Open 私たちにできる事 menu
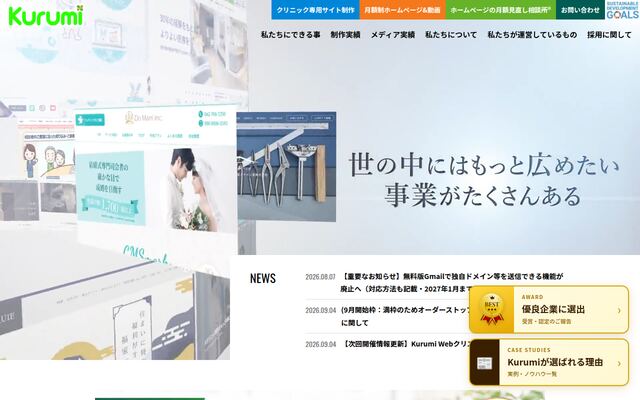The height and width of the screenshot is (400, 640). click(291, 35)
